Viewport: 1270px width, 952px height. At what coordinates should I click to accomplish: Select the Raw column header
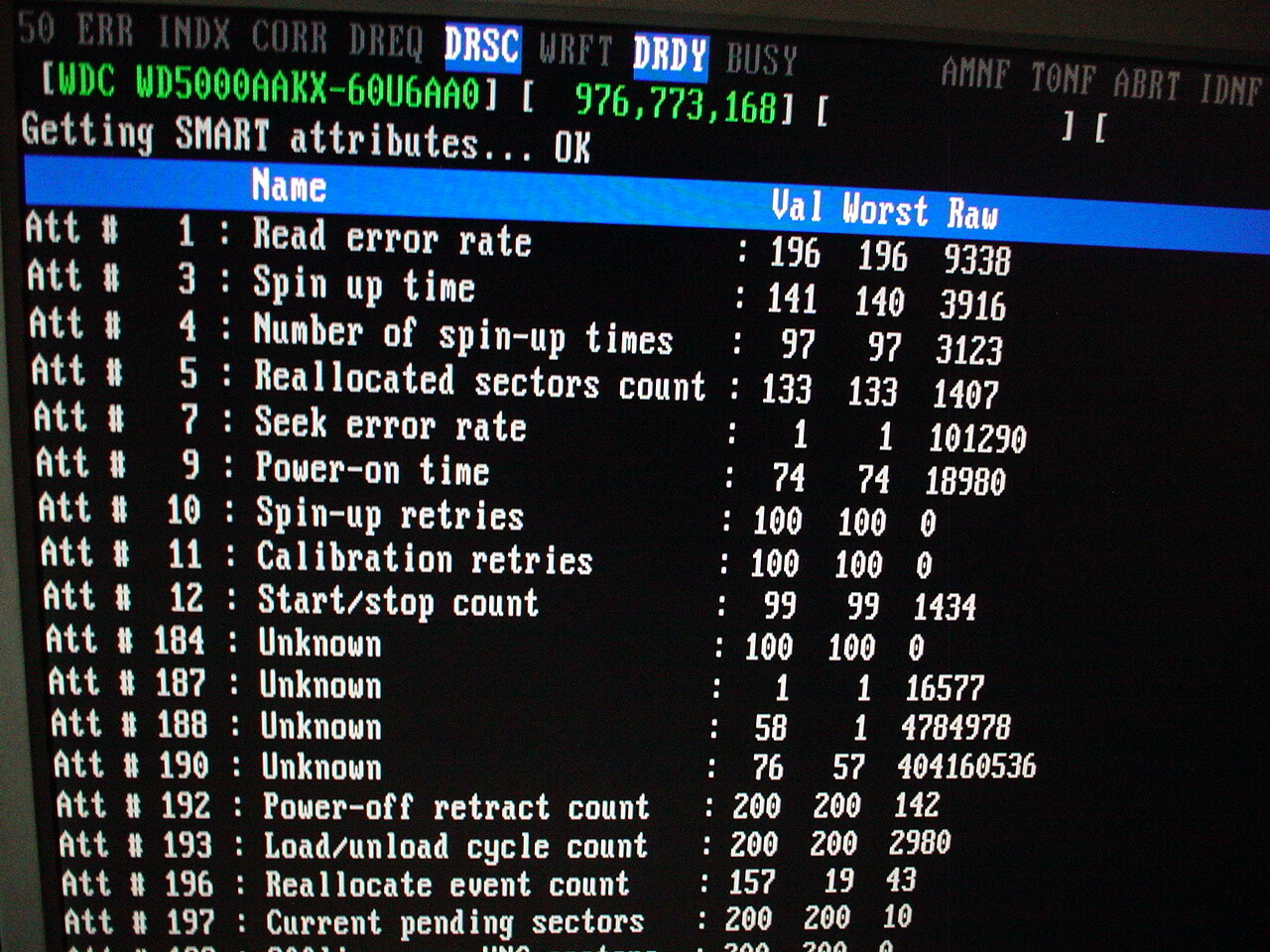pos(972,214)
